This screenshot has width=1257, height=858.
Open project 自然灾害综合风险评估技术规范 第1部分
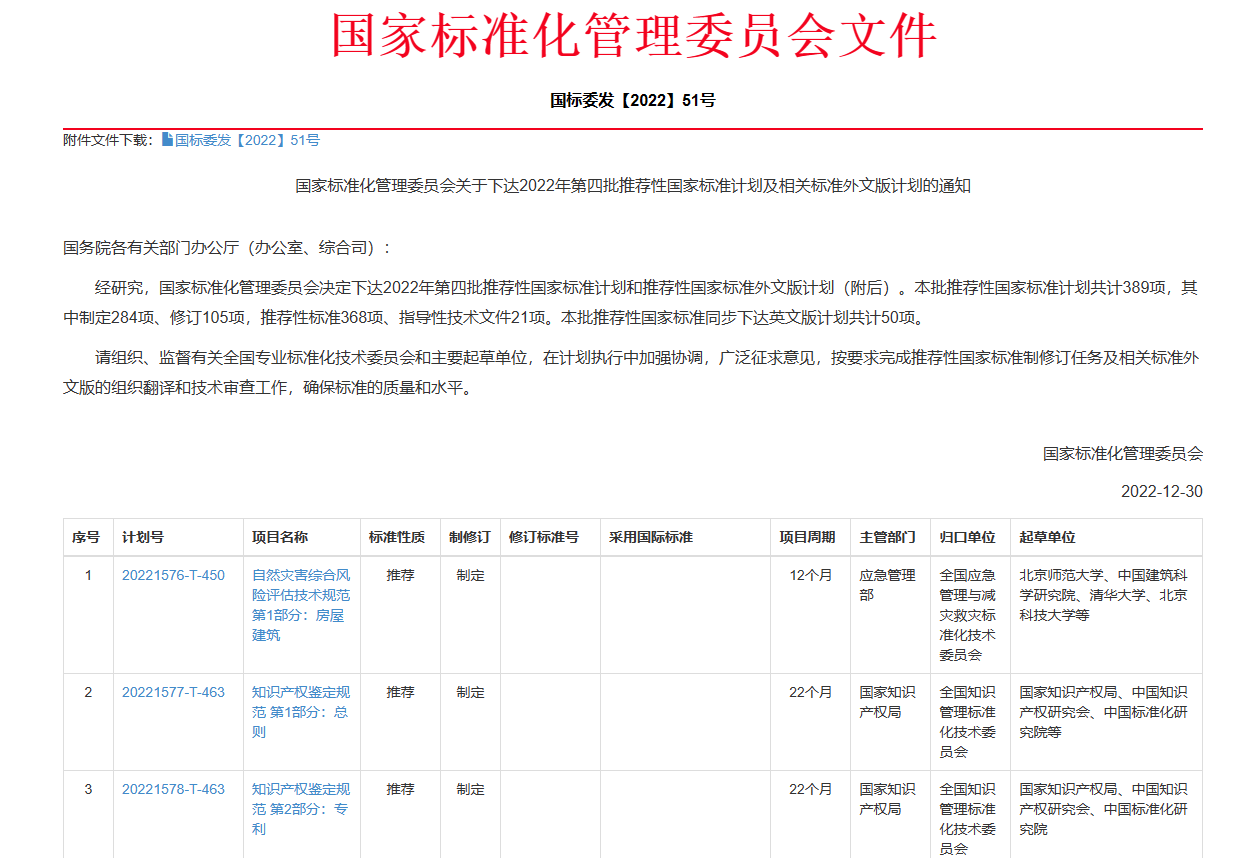(301, 605)
